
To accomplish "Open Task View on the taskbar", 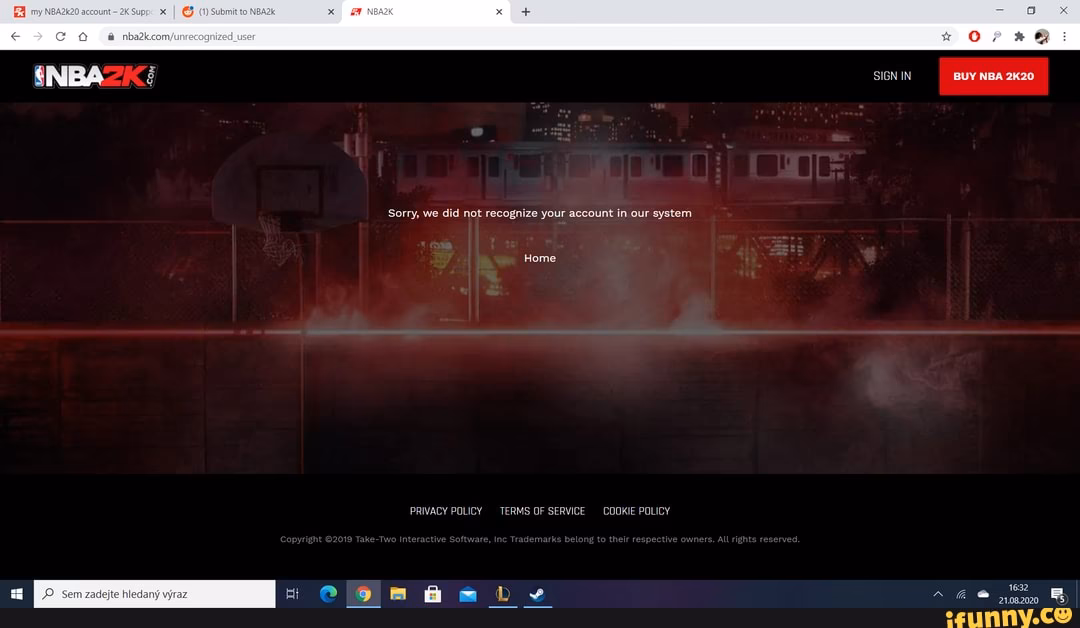I will pos(292,594).
